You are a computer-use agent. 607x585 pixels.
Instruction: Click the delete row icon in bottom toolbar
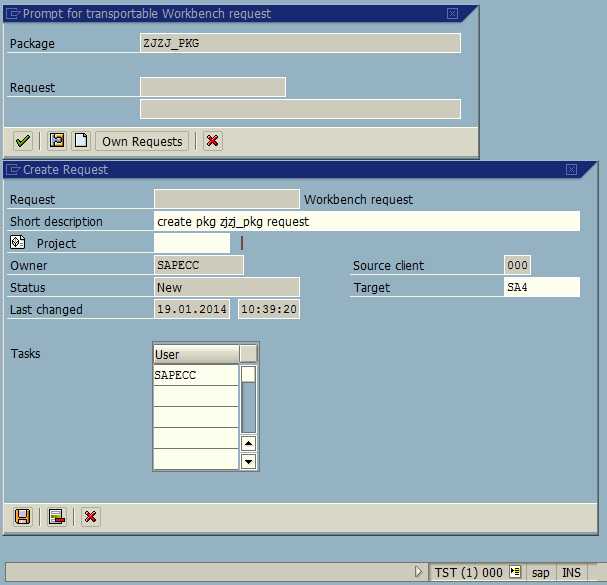(x=57, y=516)
